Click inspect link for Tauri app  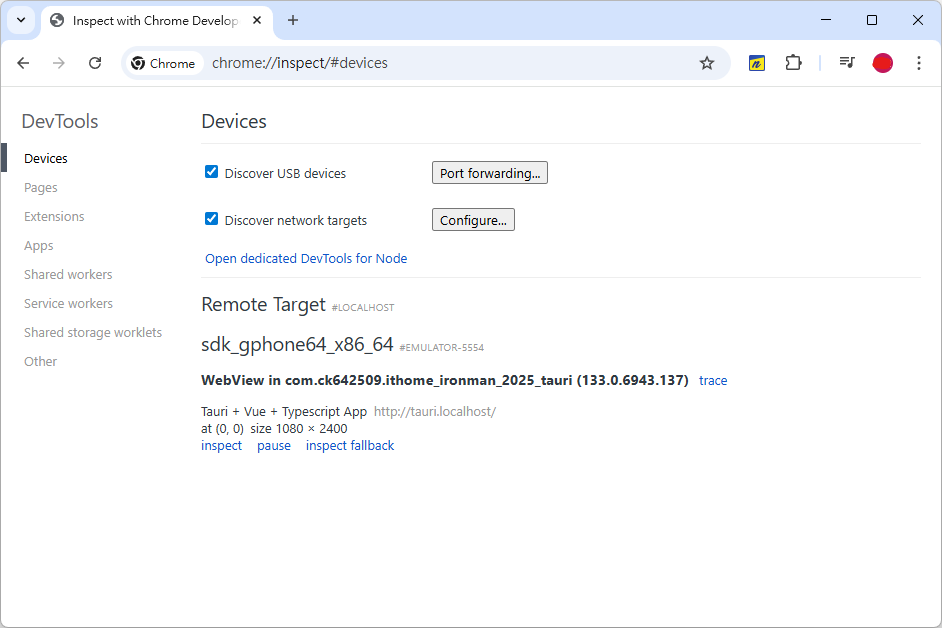222,445
